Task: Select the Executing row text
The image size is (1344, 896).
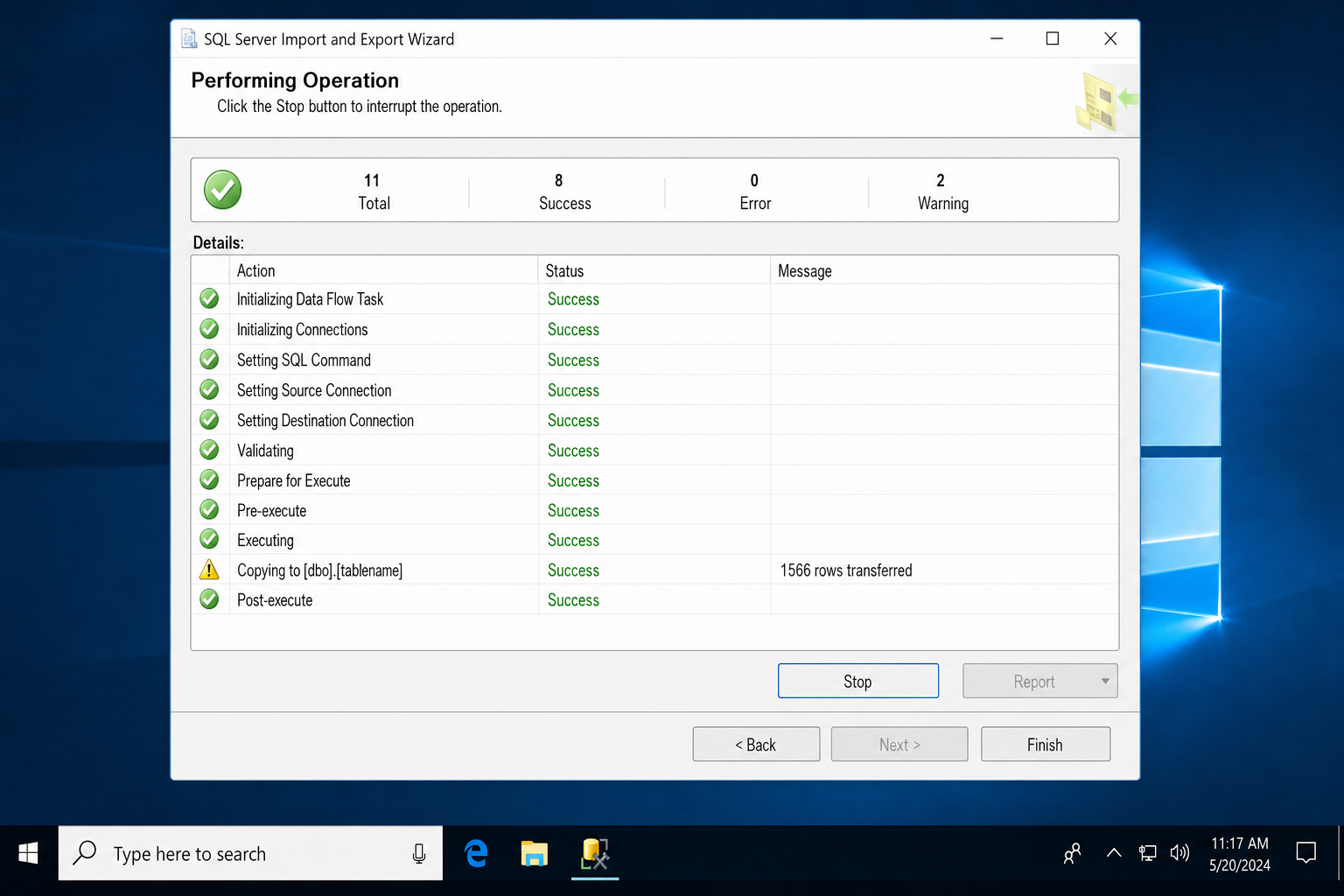Action: [x=265, y=540]
